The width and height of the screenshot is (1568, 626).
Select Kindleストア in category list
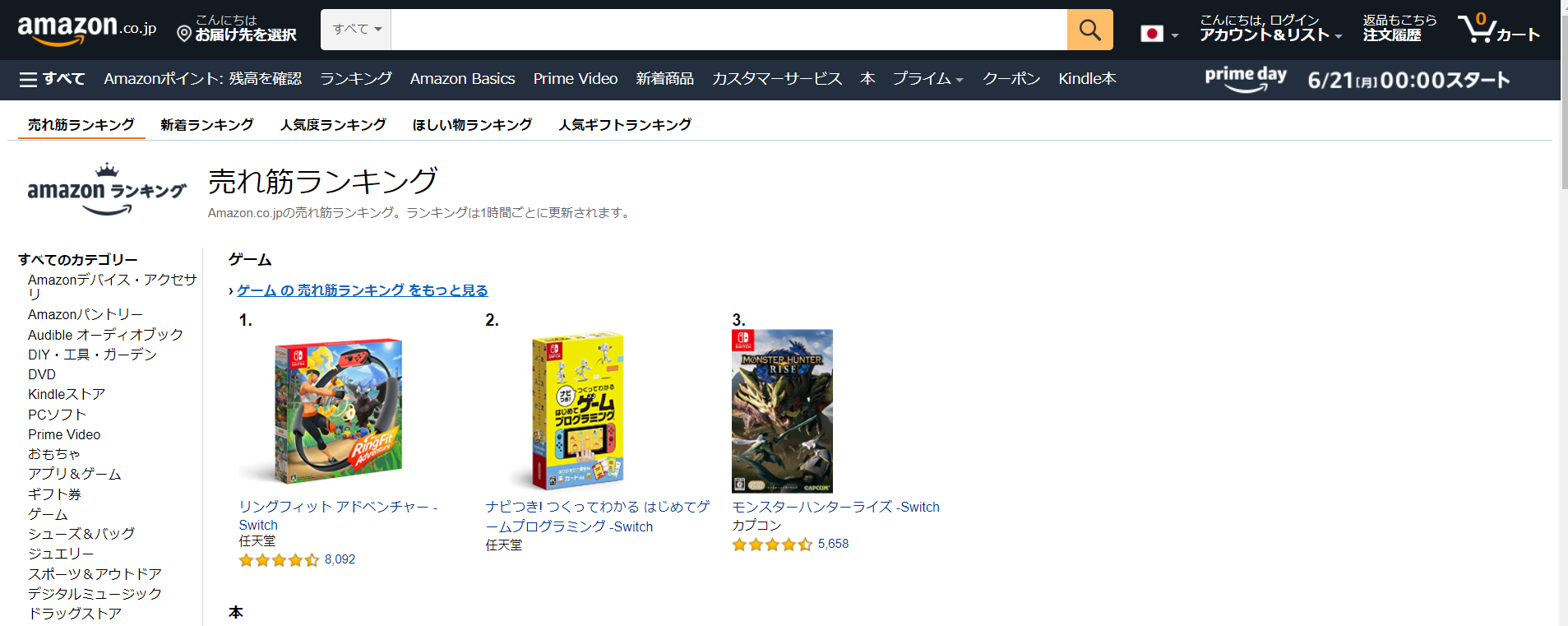tap(67, 395)
